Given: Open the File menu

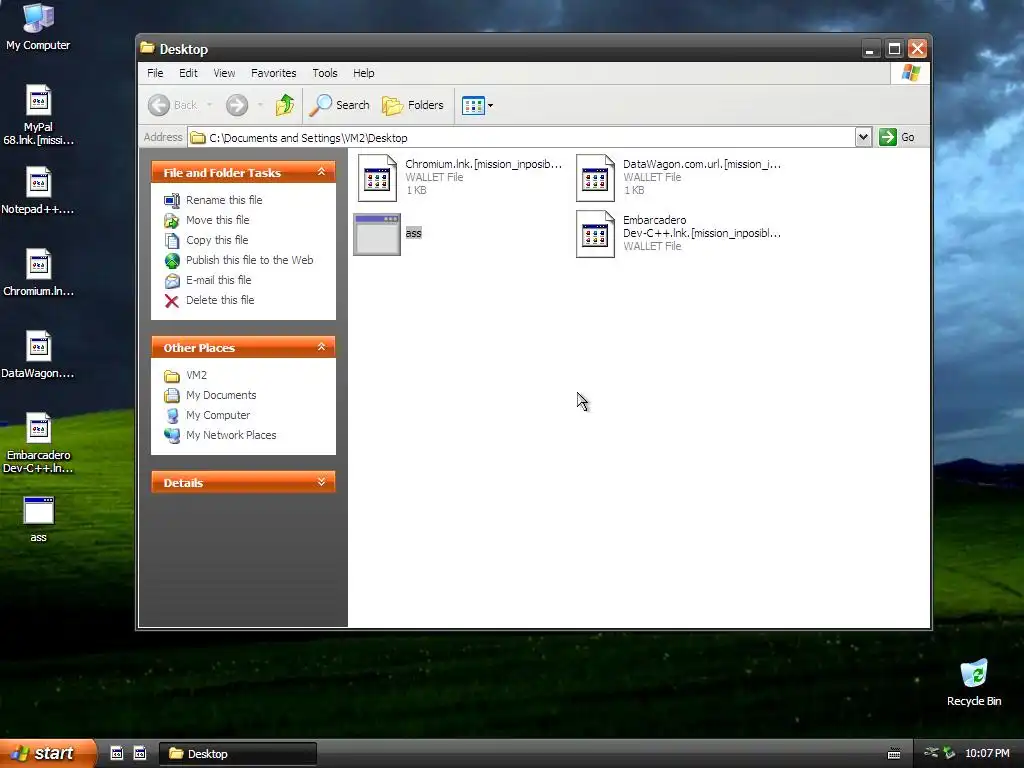Looking at the screenshot, I should click(x=155, y=73).
